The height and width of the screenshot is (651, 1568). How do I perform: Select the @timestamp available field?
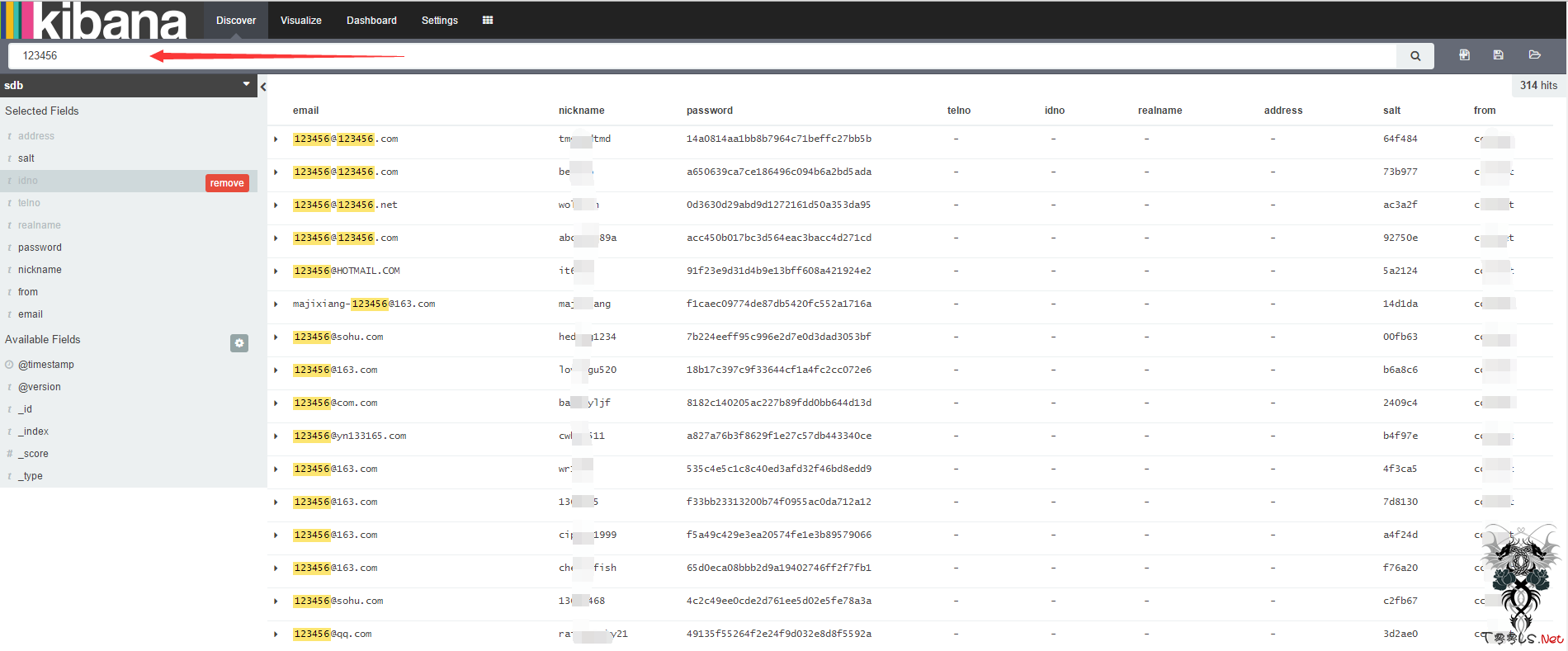coord(46,365)
